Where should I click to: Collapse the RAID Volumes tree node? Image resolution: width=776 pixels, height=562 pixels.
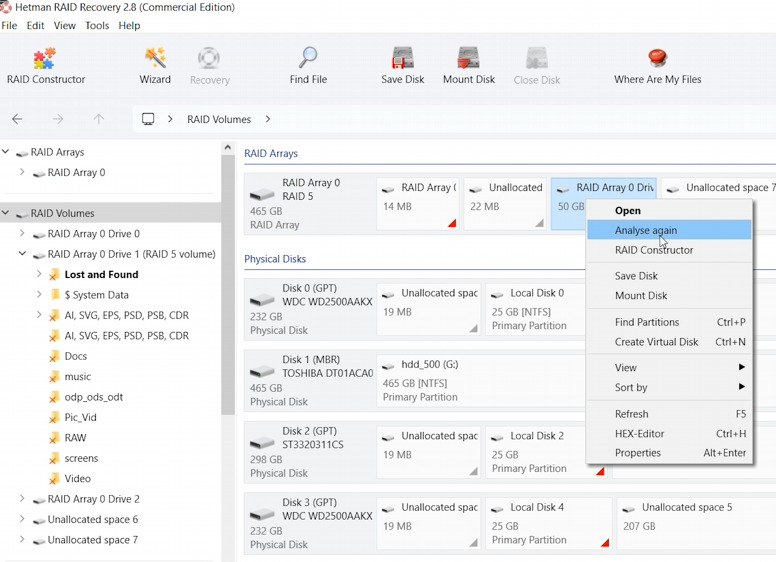(x=5, y=213)
